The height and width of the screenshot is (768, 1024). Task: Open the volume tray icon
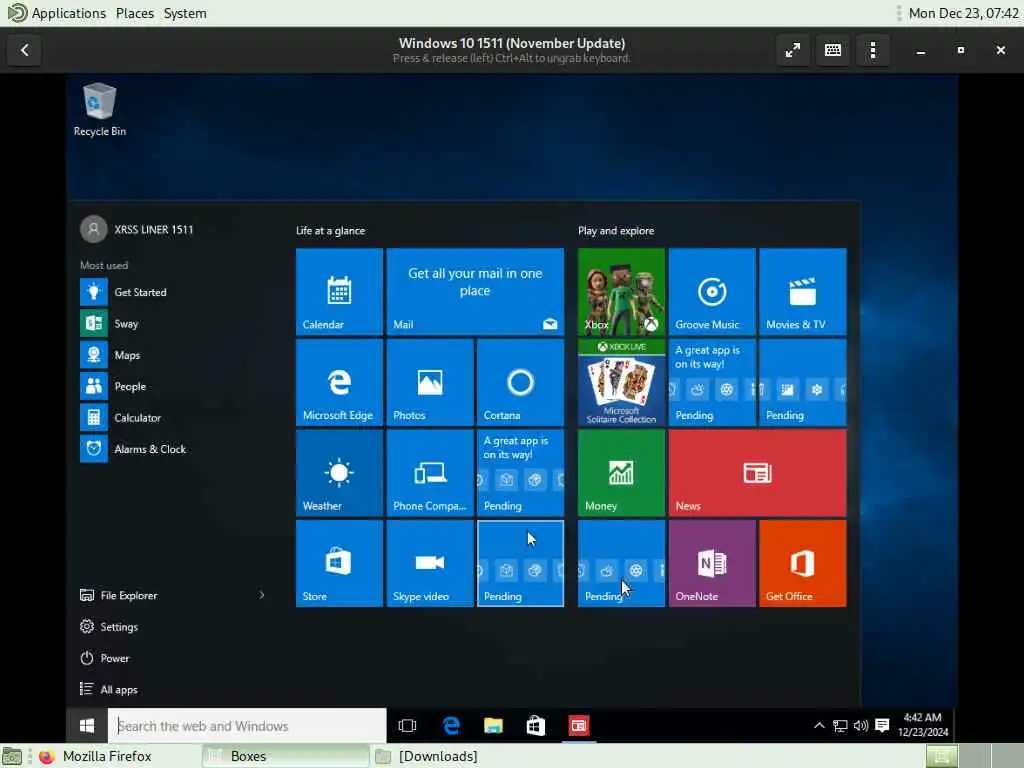point(861,726)
